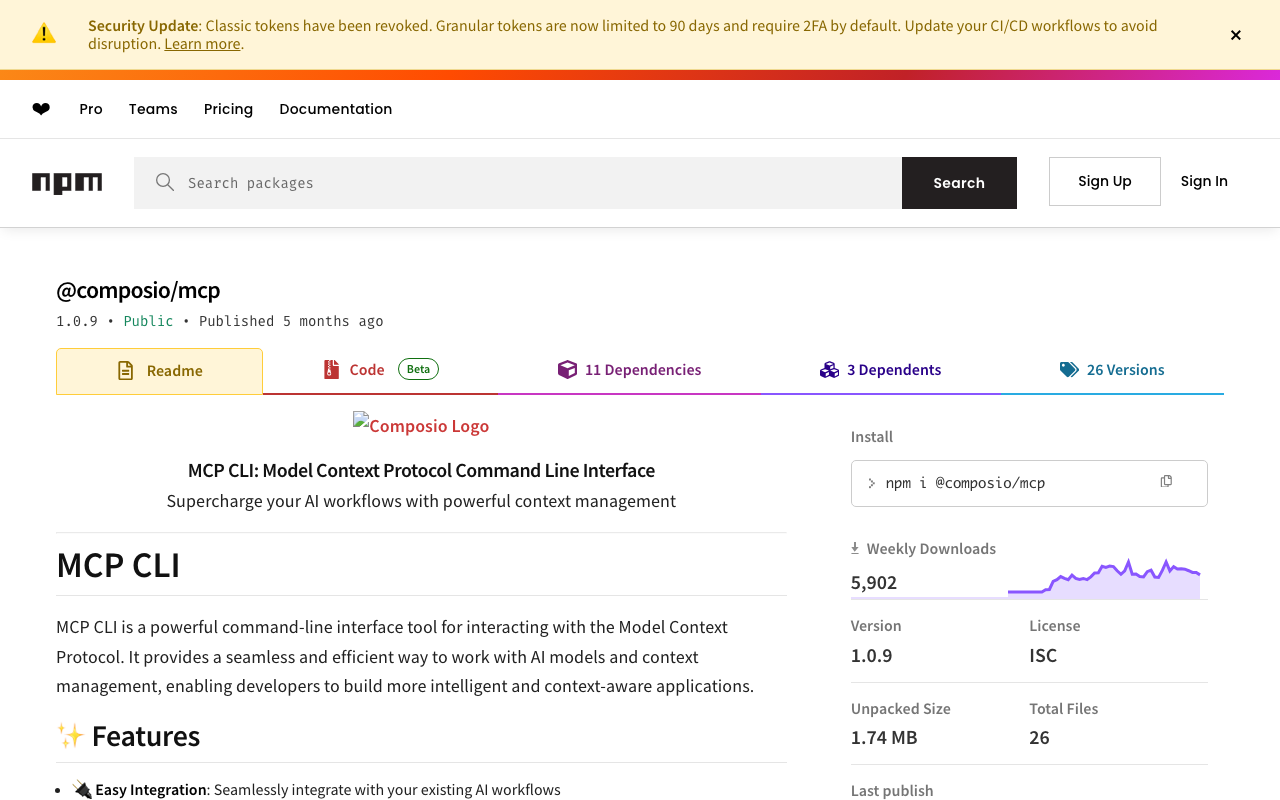Click the Composio Logo image
Image resolution: width=1280 pixels, height=800 pixels.
pyautogui.click(x=421, y=426)
